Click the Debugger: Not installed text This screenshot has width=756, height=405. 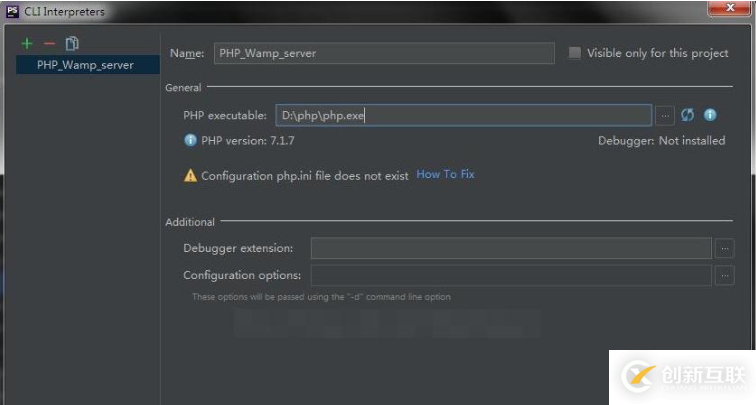coord(662,141)
